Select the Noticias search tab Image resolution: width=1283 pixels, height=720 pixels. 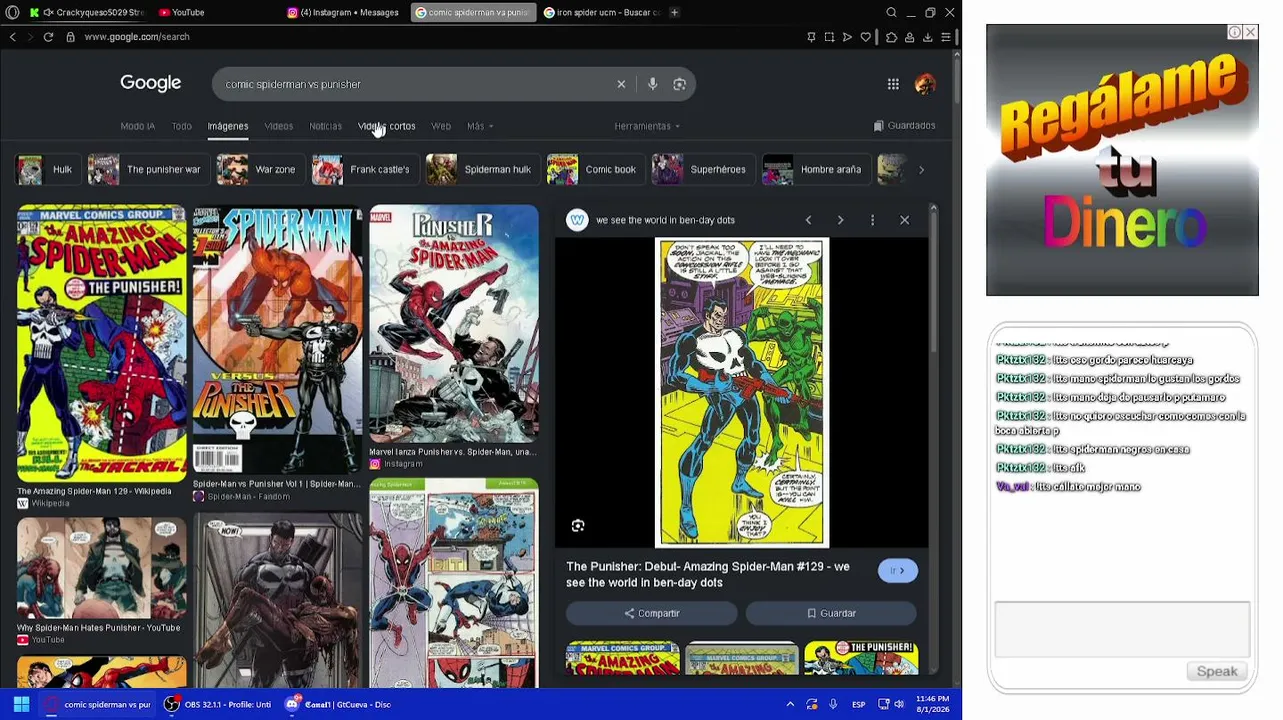click(x=325, y=126)
